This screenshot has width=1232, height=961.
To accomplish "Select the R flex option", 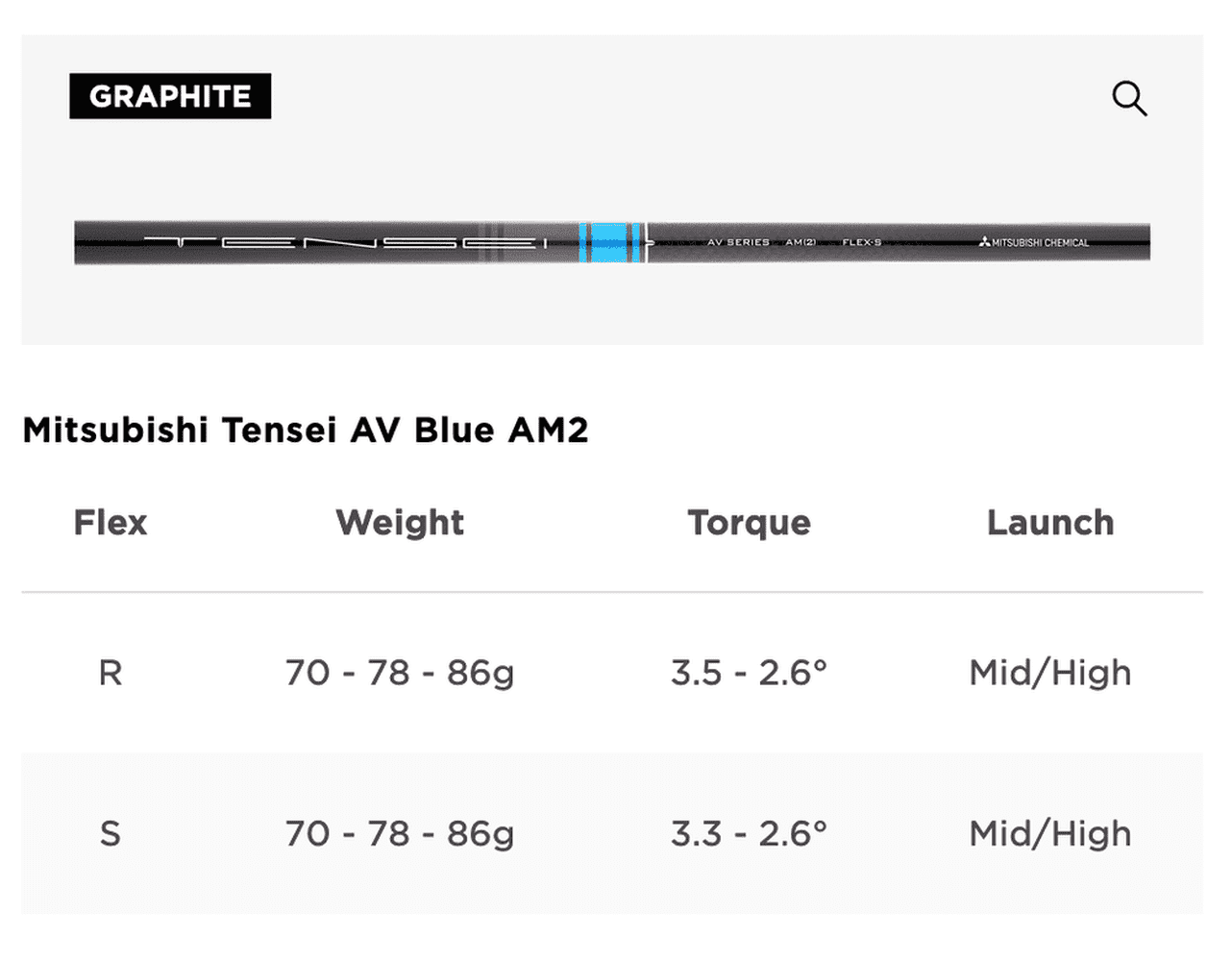I will point(111,673).
